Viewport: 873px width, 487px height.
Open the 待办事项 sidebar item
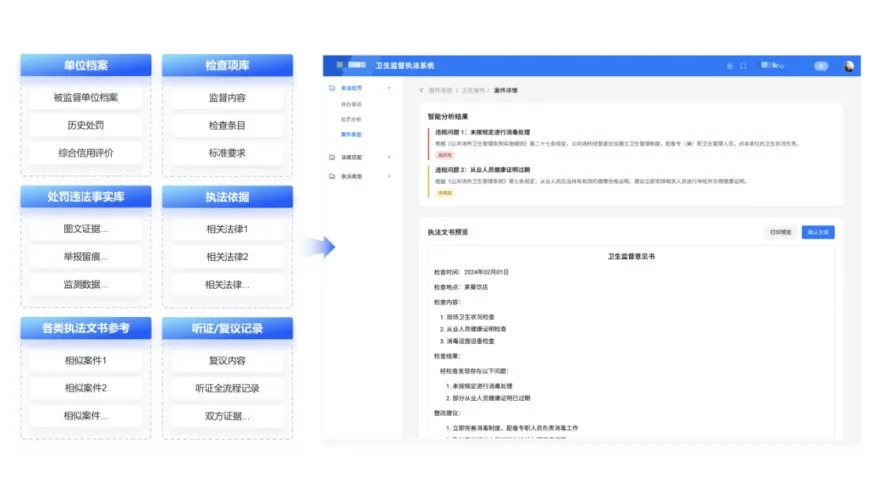click(x=351, y=104)
